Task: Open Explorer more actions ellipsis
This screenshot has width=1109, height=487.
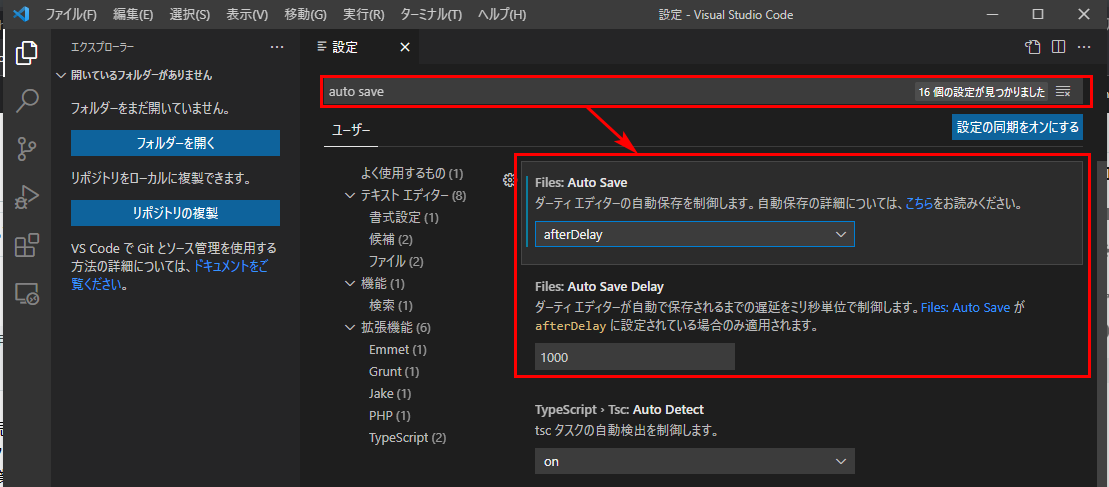Action: (277, 47)
